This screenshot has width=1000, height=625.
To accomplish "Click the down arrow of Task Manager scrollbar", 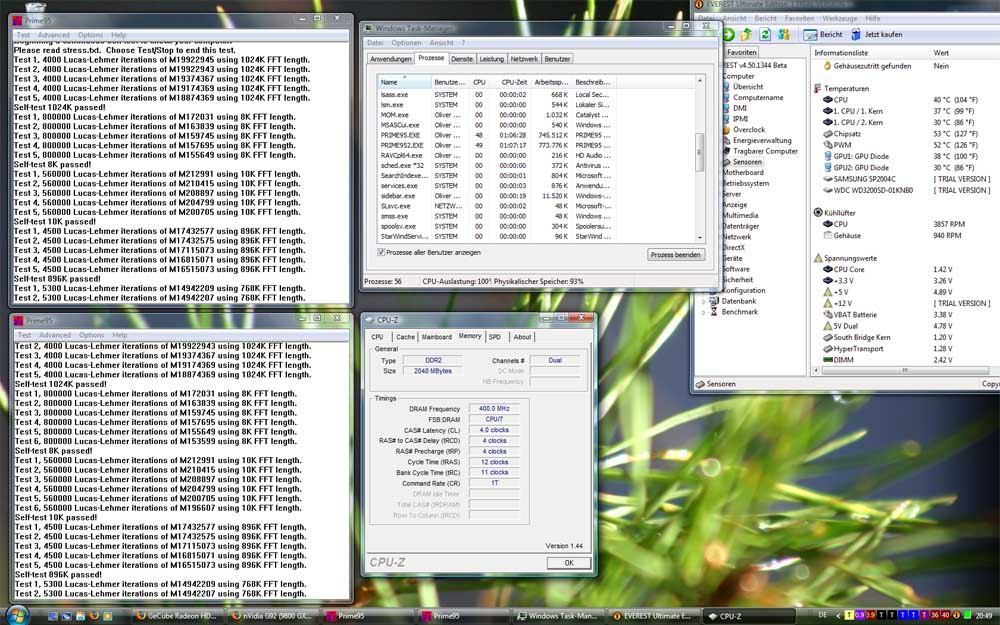I will coord(700,238).
